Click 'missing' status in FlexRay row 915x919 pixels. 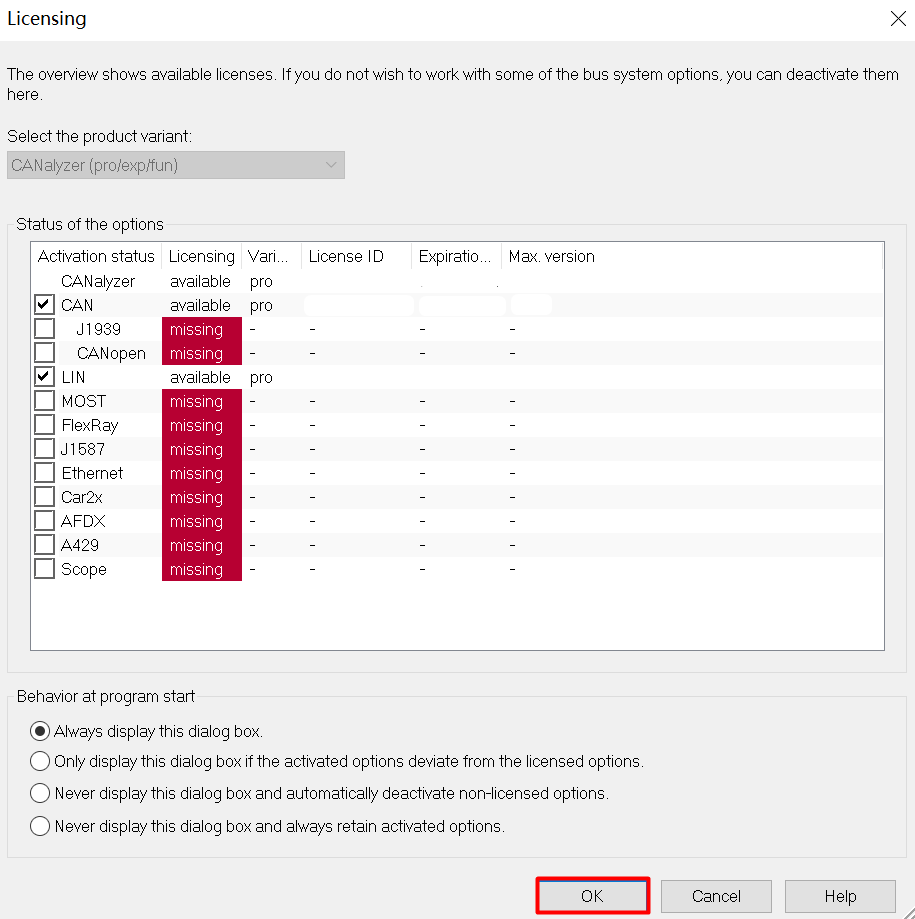click(x=202, y=426)
